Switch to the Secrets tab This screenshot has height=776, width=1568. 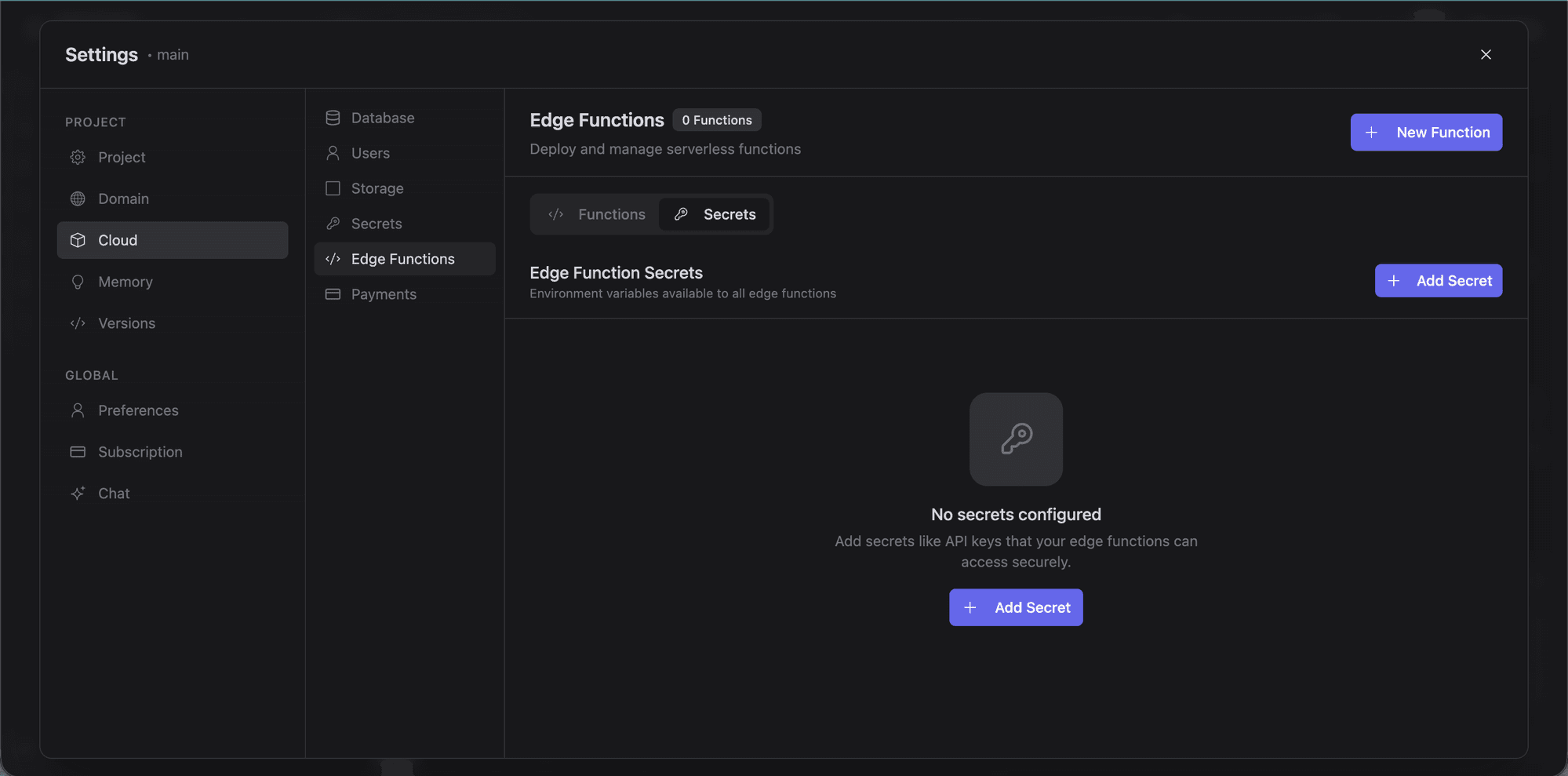pos(715,213)
